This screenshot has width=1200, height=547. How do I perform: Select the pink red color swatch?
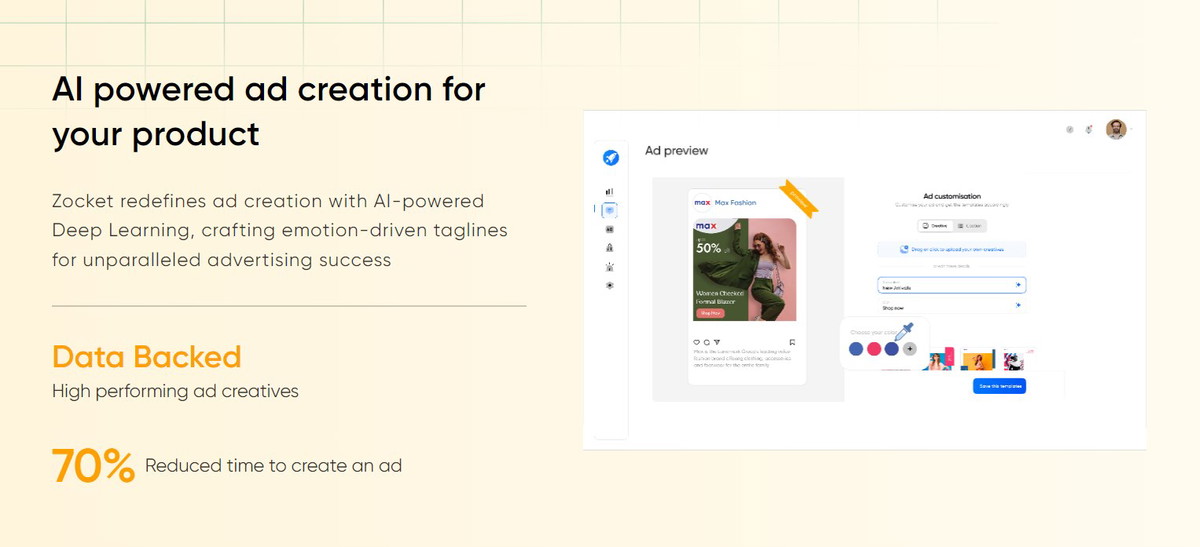873,349
